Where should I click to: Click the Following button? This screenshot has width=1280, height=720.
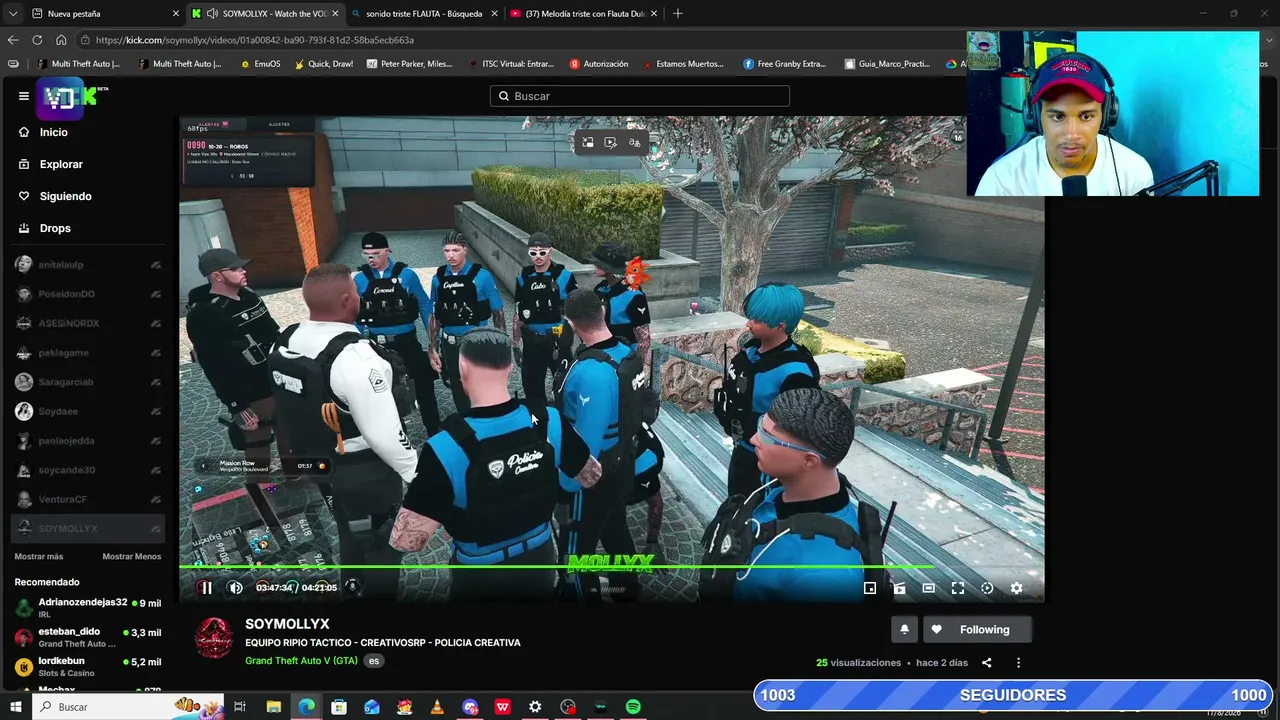point(976,629)
